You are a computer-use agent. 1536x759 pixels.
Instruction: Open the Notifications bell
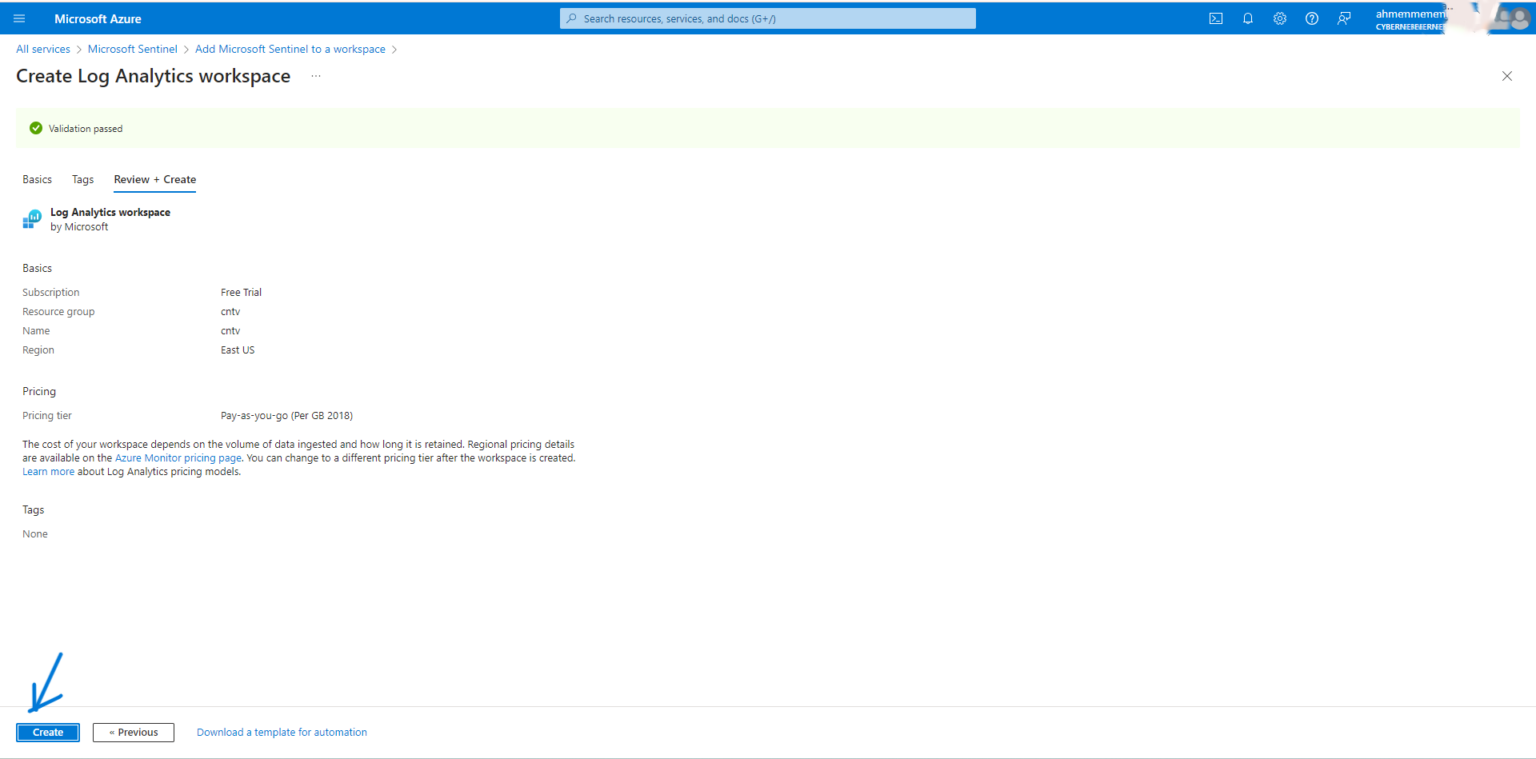[1247, 17]
